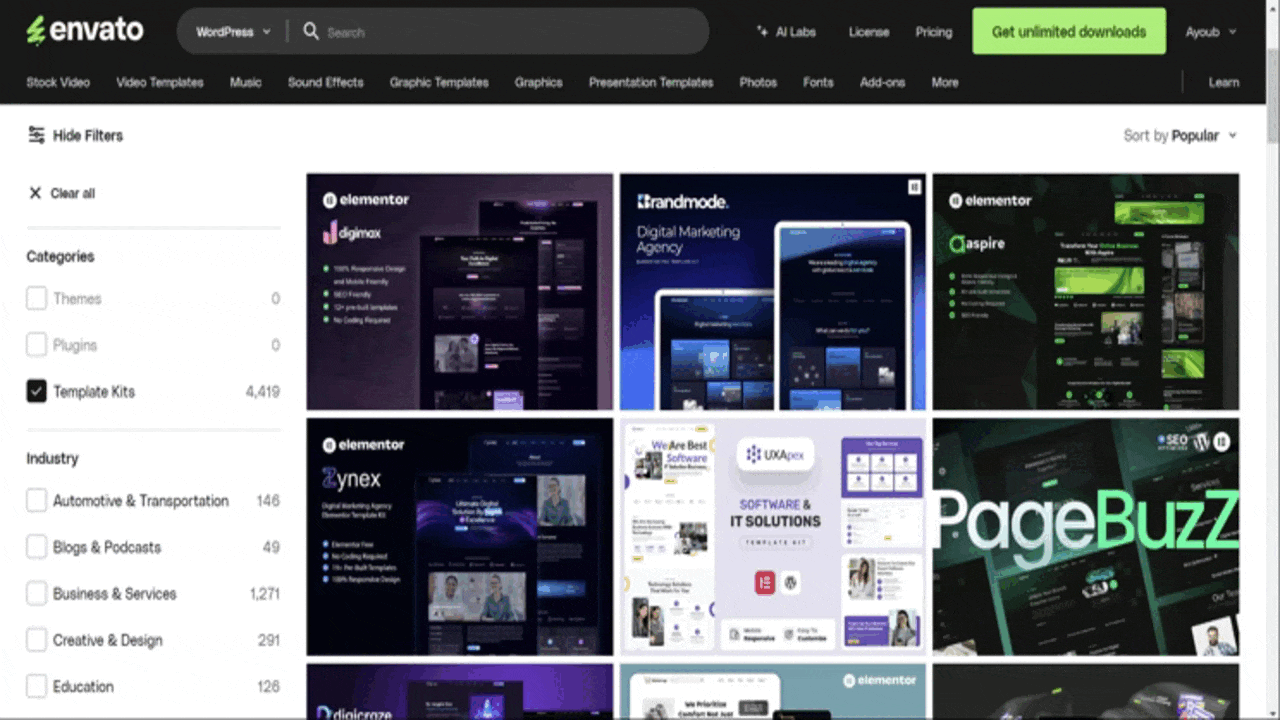Click the Get unlimited downloads button
The height and width of the screenshot is (720, 1280).
1069,31
